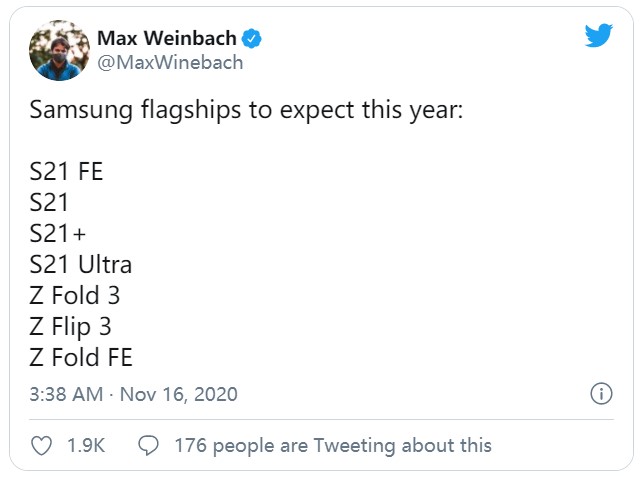
Task: Click the 1.9K likes count
Action: tap(86, 445)
